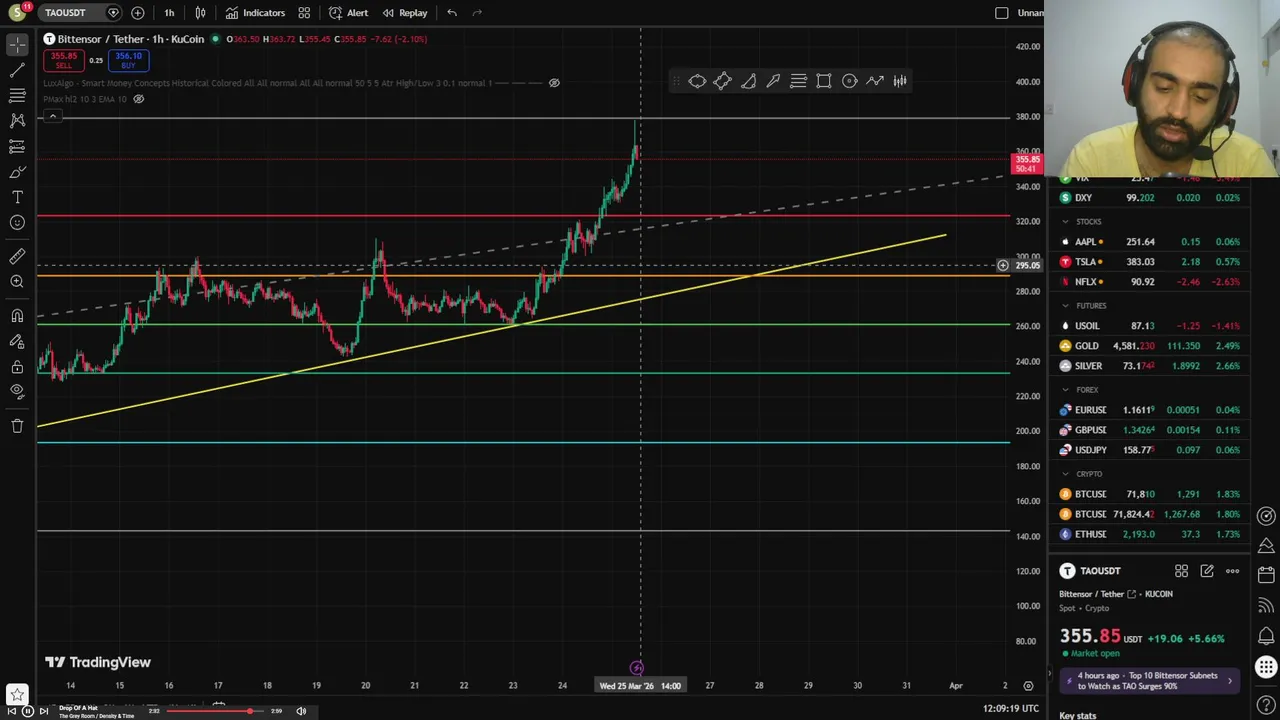Select the zoom in tool
The width and height of the screenshot is (1280, 720).
pos(17,282)
